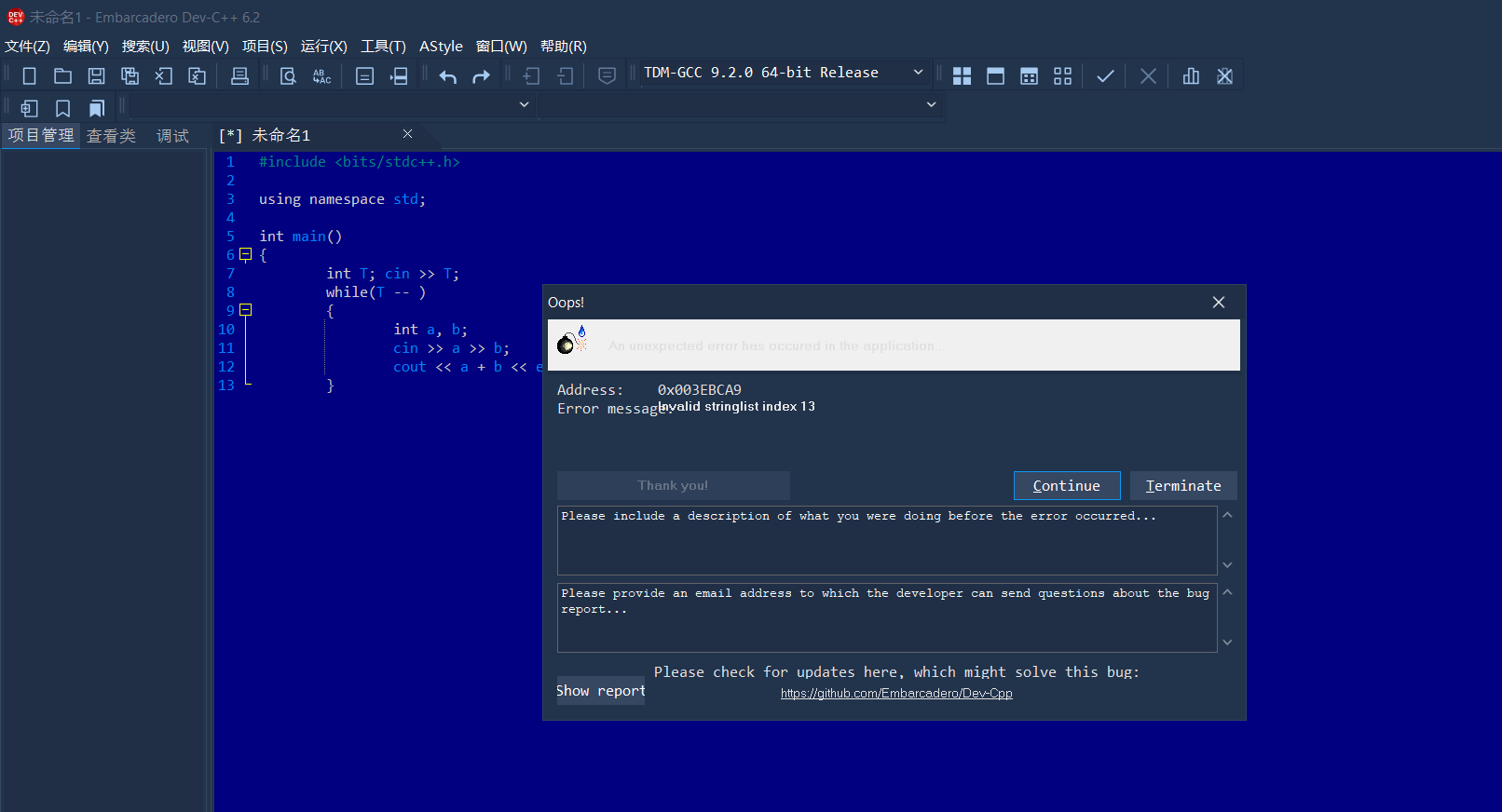Click the Rebuild All (grid outline) icon

(x=1062, y=76)
